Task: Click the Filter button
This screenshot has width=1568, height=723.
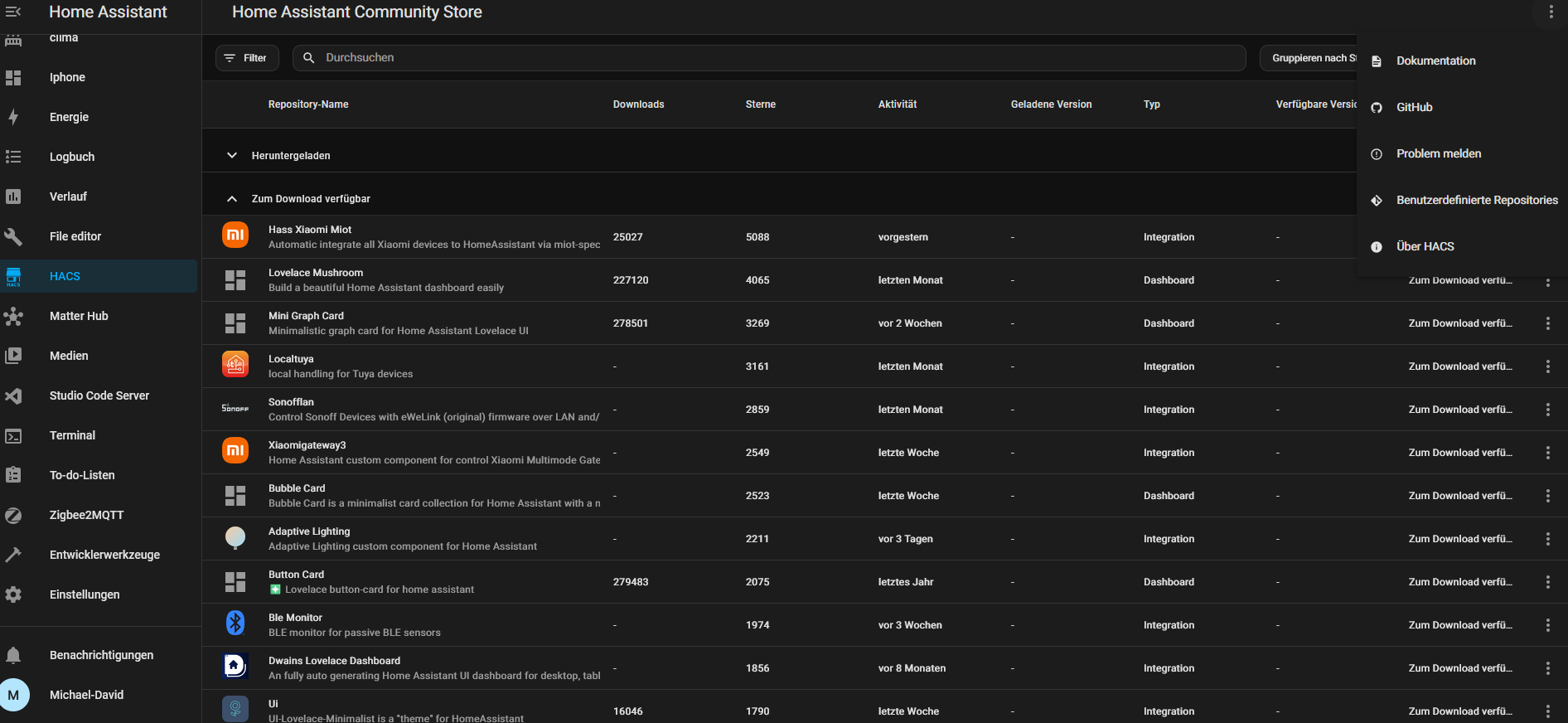Action: pyautogui.click(x=247, y=58)
